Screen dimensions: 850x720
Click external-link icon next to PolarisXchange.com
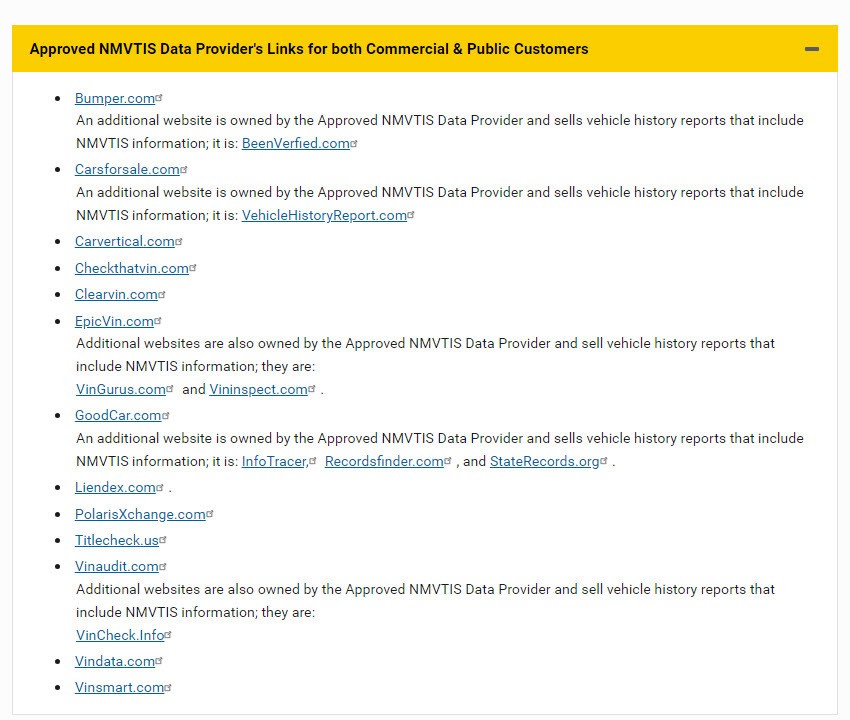click(210, 513)
